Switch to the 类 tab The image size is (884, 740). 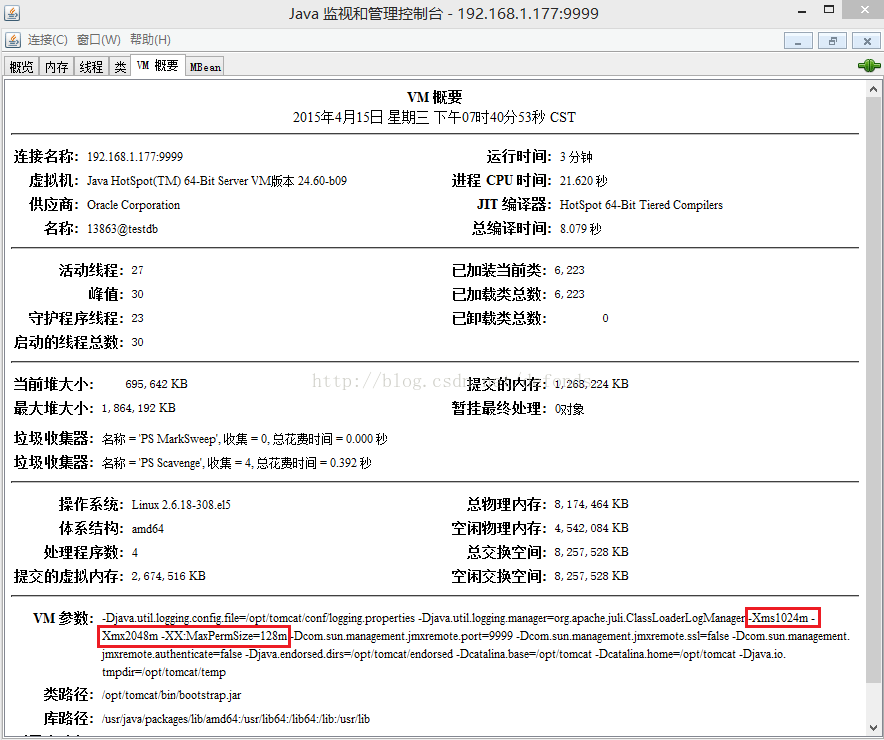click(x=120, y=67)
